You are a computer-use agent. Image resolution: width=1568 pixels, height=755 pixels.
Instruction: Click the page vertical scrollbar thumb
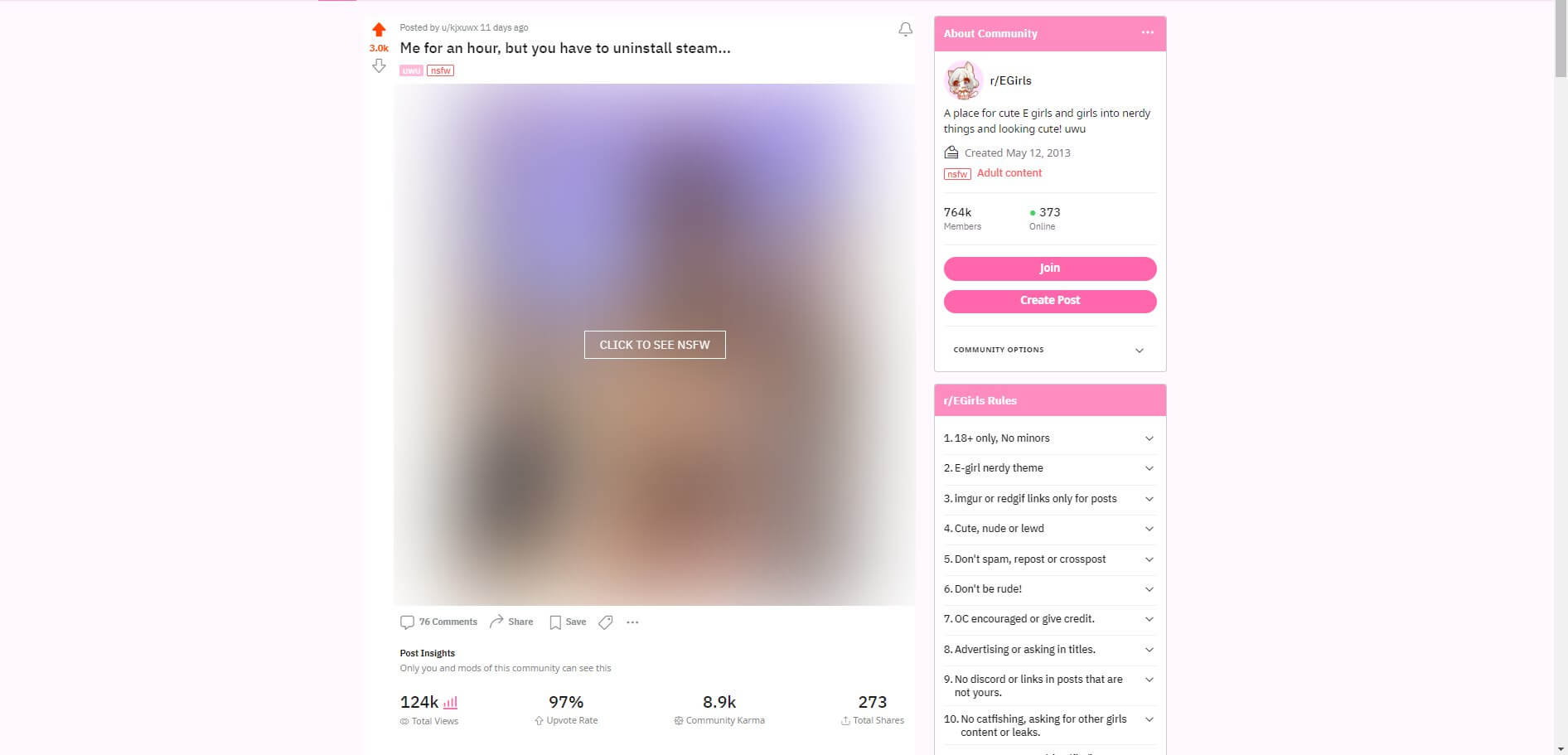click(1561, 40)
